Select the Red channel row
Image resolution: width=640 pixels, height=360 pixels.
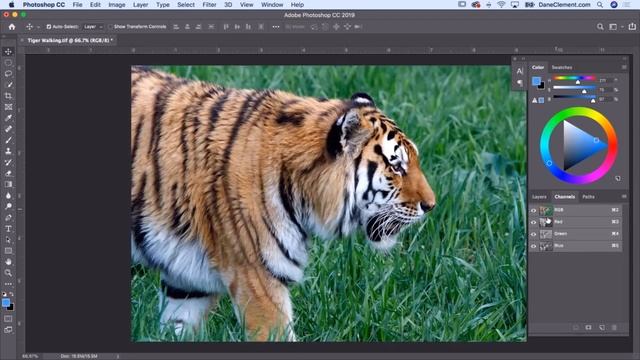coord(576,222)
